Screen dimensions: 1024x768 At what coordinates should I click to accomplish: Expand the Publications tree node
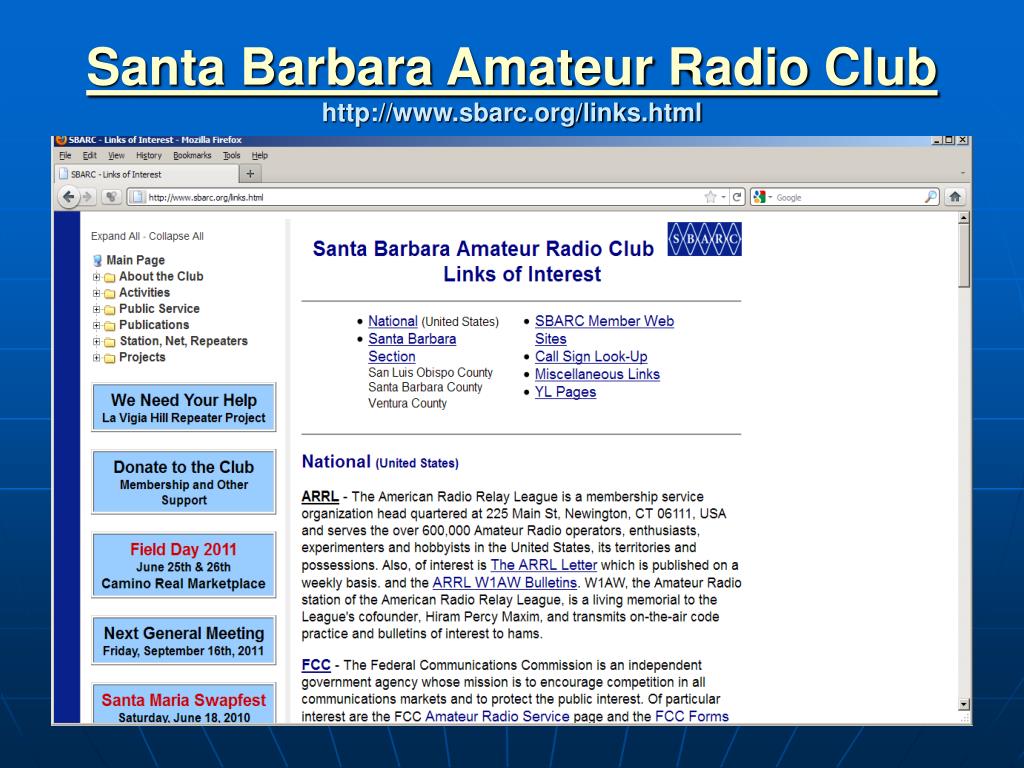point(96,325)
